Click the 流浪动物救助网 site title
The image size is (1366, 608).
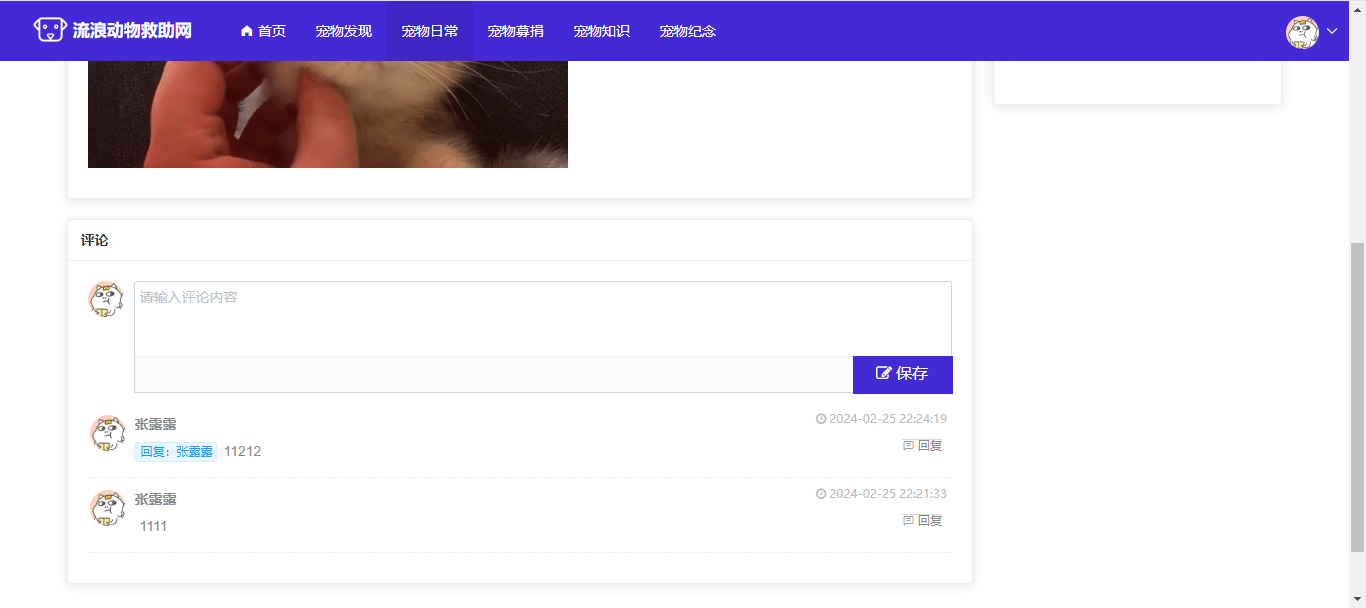[132, 31]
